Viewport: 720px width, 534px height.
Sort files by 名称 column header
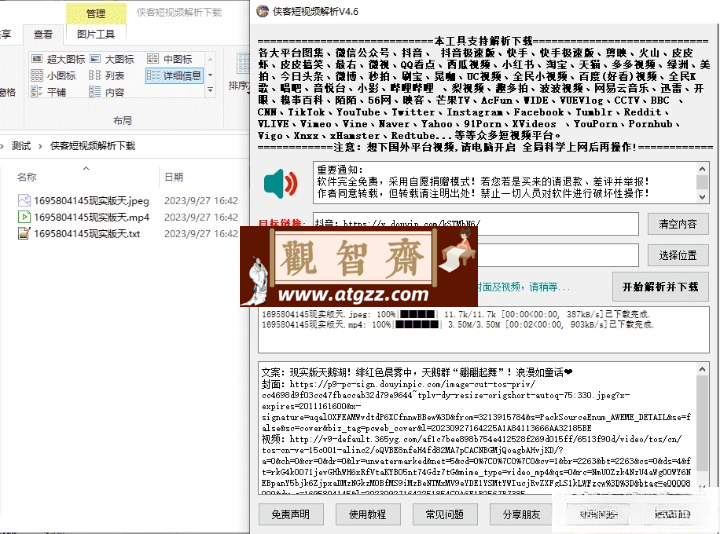click(x=27, y=177)
